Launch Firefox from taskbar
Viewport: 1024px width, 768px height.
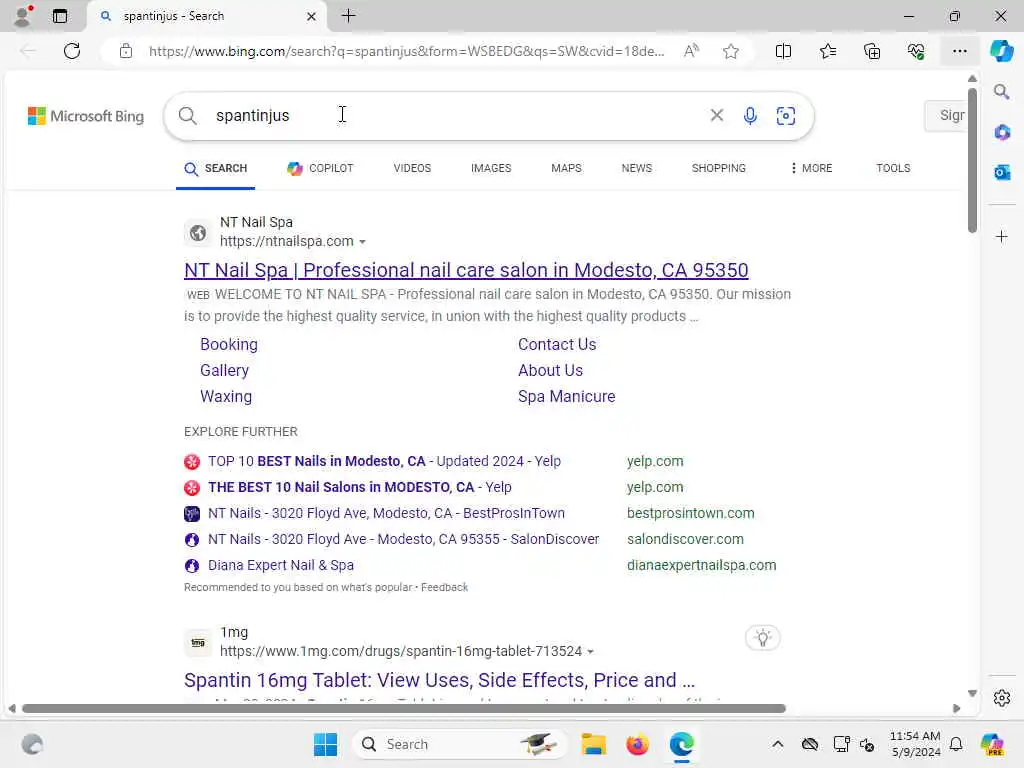pos(637,744)
